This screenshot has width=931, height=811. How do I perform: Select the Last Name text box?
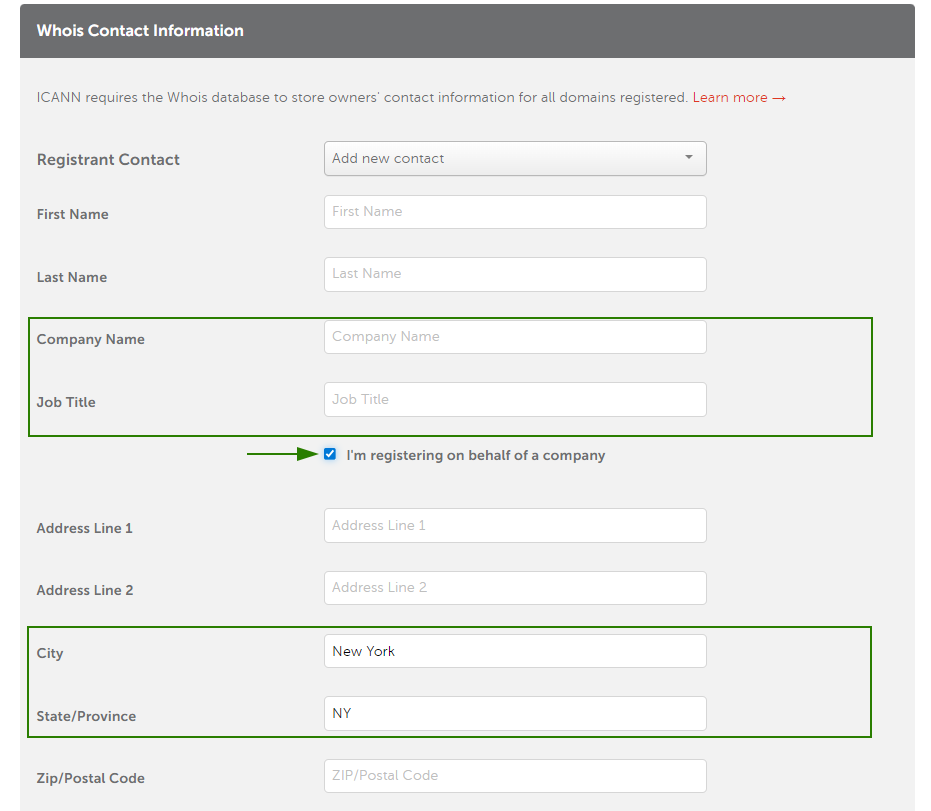click(515, 274)
